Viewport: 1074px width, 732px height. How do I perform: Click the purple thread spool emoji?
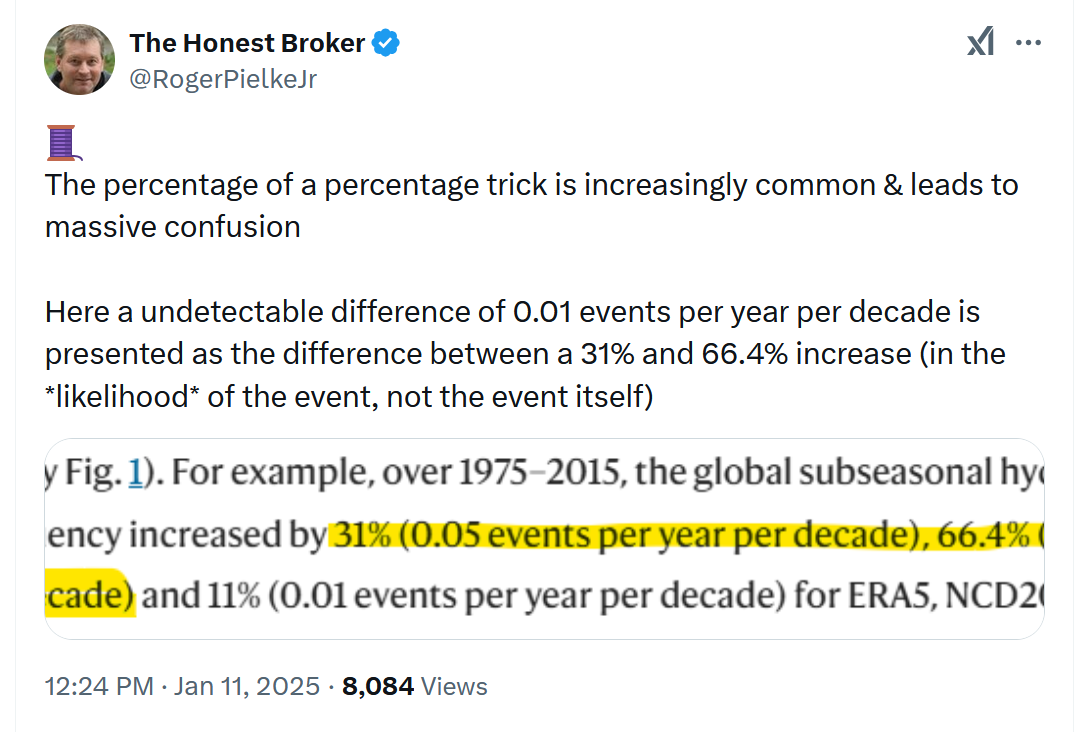(62, 142)
